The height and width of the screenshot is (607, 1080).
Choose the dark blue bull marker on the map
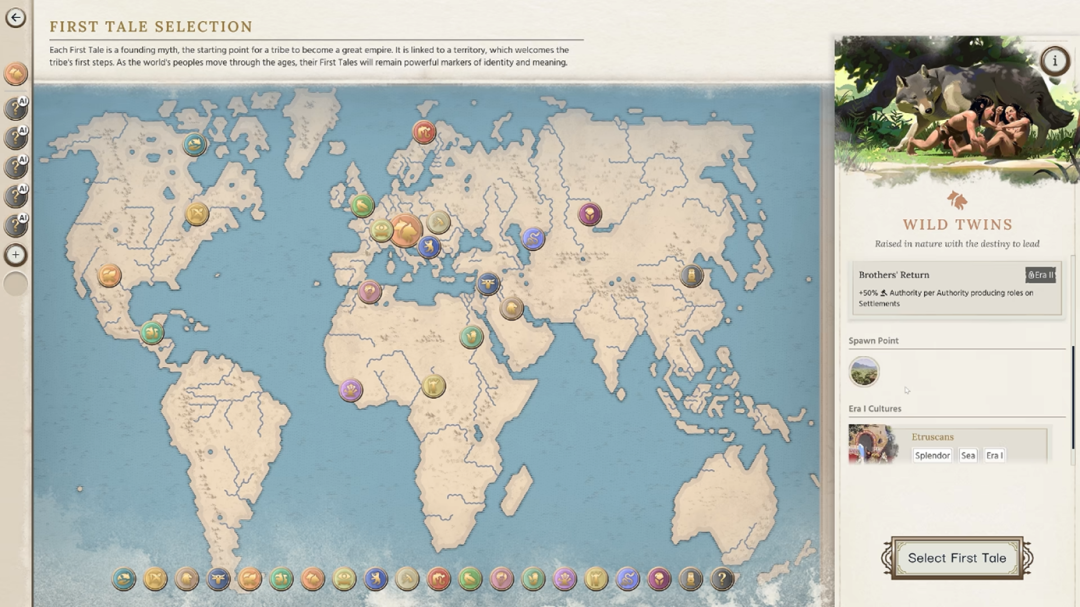pos(488,282)
